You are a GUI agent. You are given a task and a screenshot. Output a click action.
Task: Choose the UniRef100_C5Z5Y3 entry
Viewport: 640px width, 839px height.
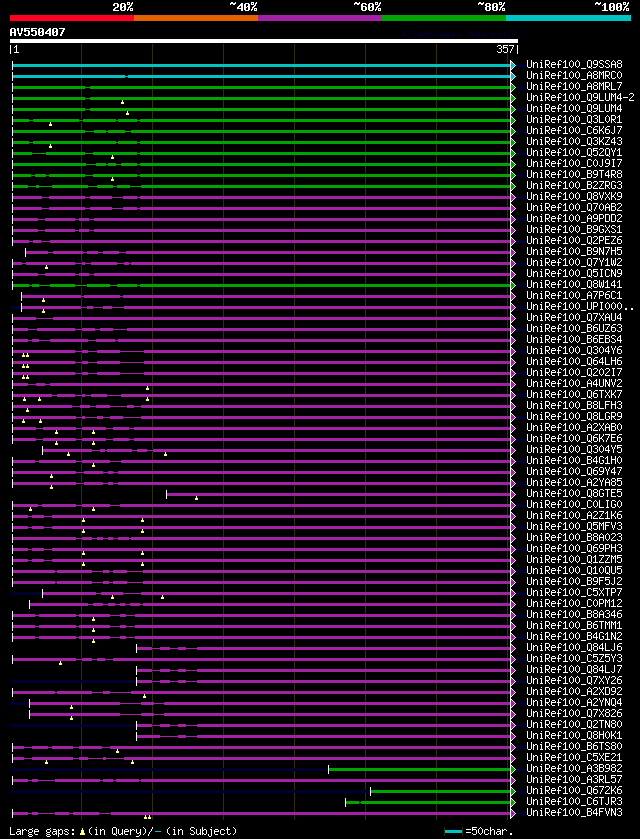point(574,659)
